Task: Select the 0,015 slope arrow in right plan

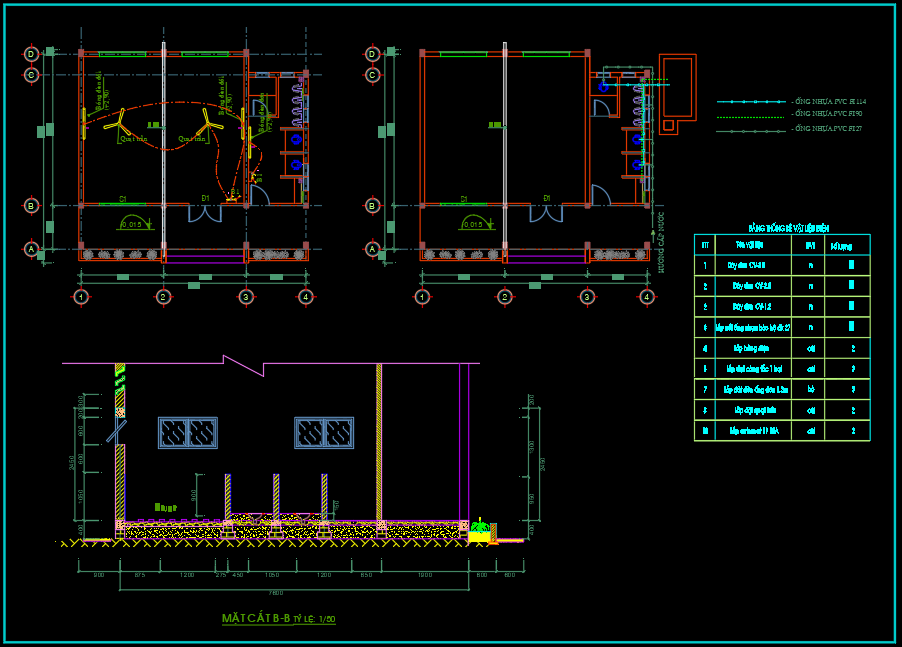Action: [474, 223]
